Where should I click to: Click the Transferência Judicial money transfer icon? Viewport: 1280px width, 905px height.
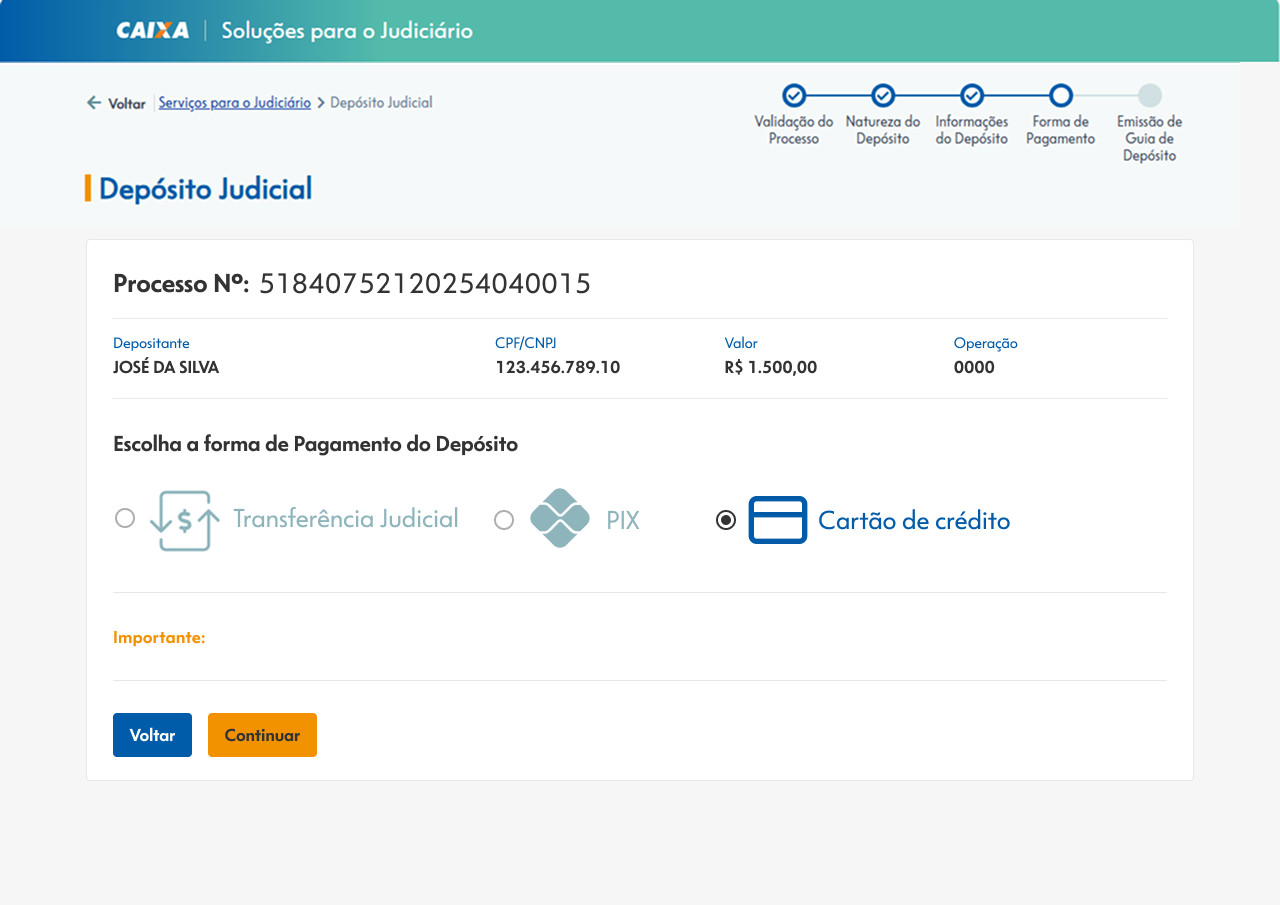tap(185, 520)
